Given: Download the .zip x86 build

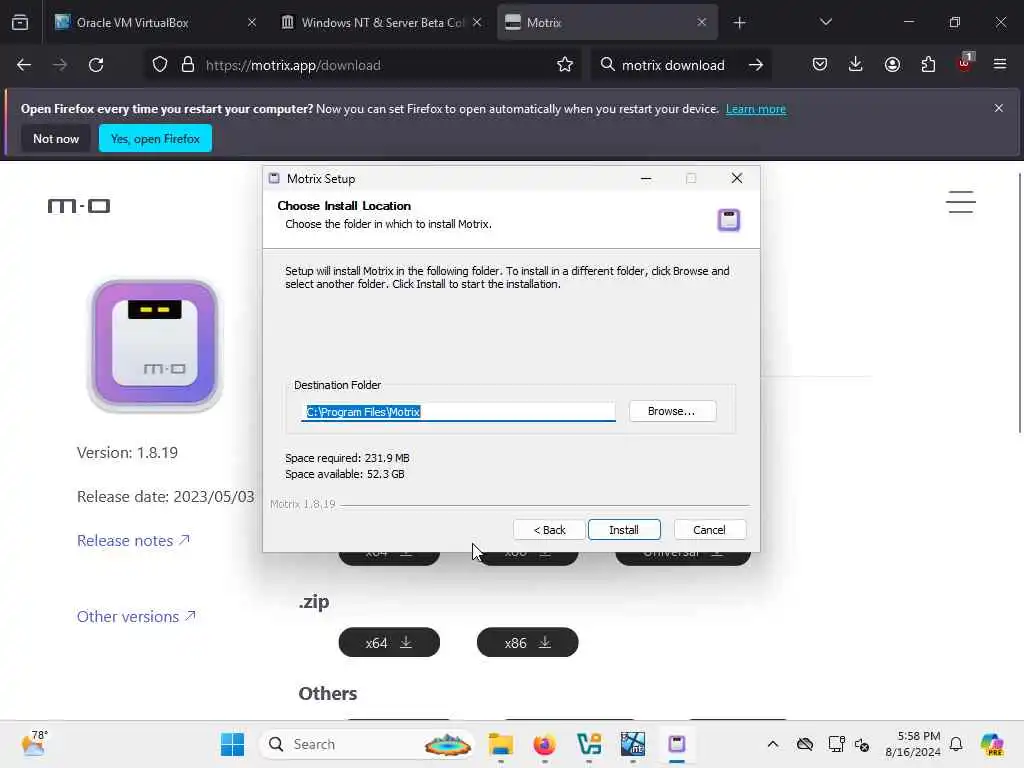Looking at the screenshot, I should (x=528, y=643).
